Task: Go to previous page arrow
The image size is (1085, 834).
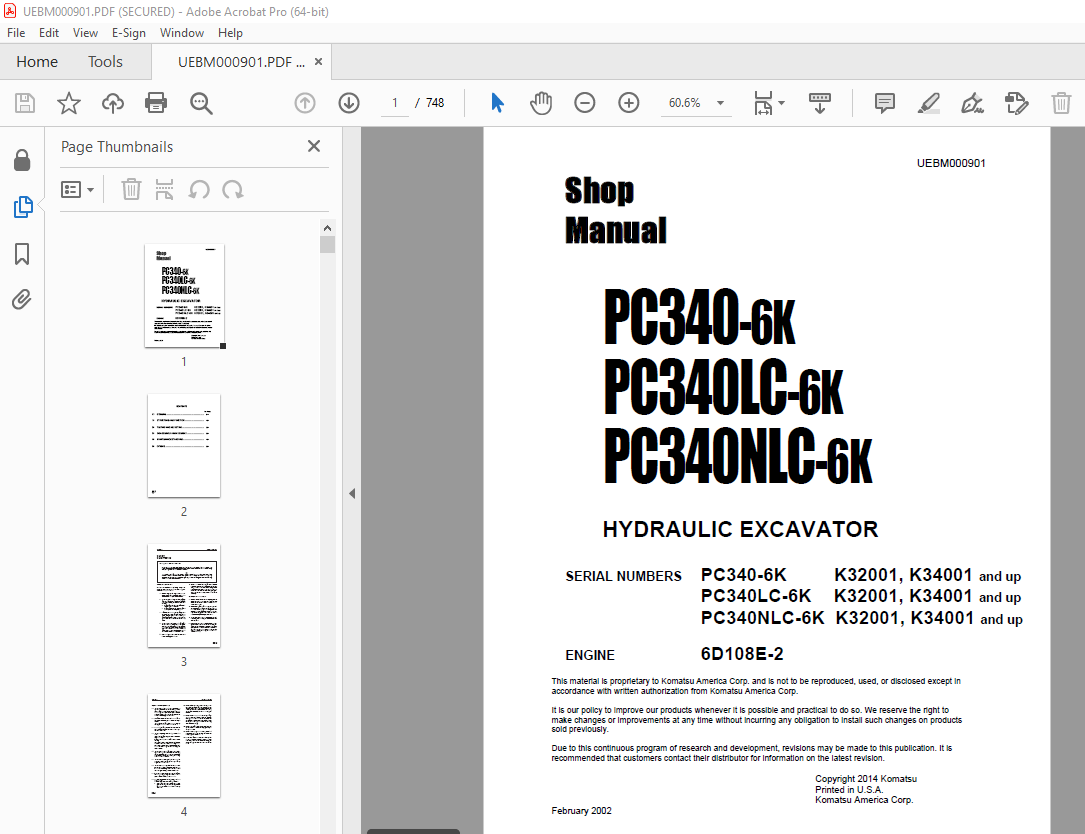Action: [x=304, y=103]
